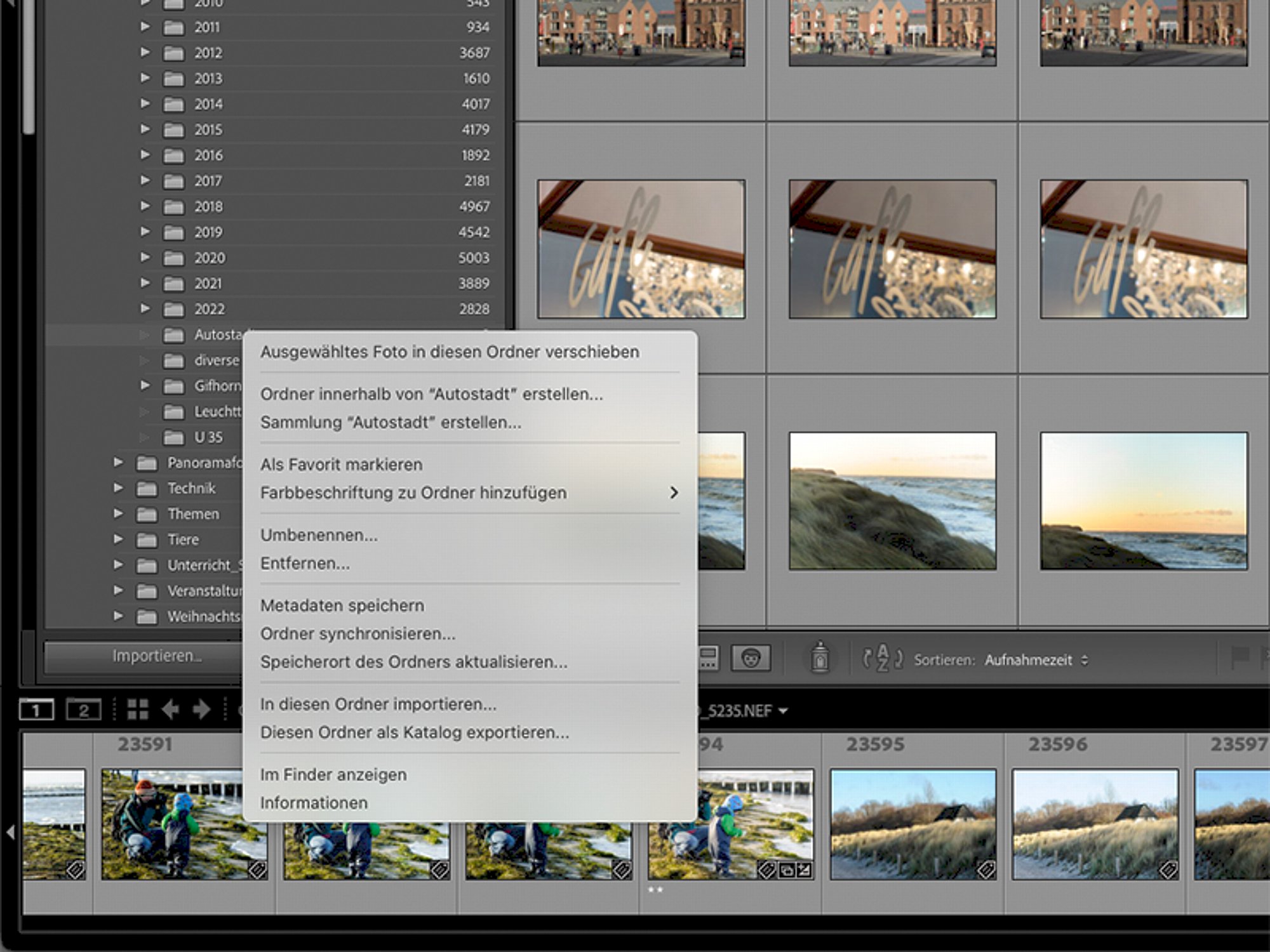
Task: Select sunset sky grid thumbnail at right
Action: click(x=1144, y=501)
